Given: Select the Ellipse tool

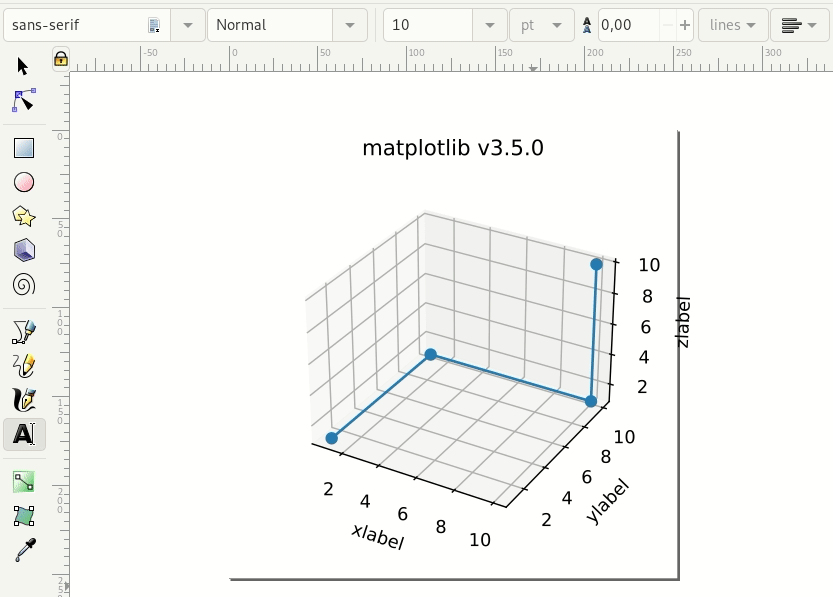Looking at the screenshot, I should pyautogui.click(x=24, y=181).
